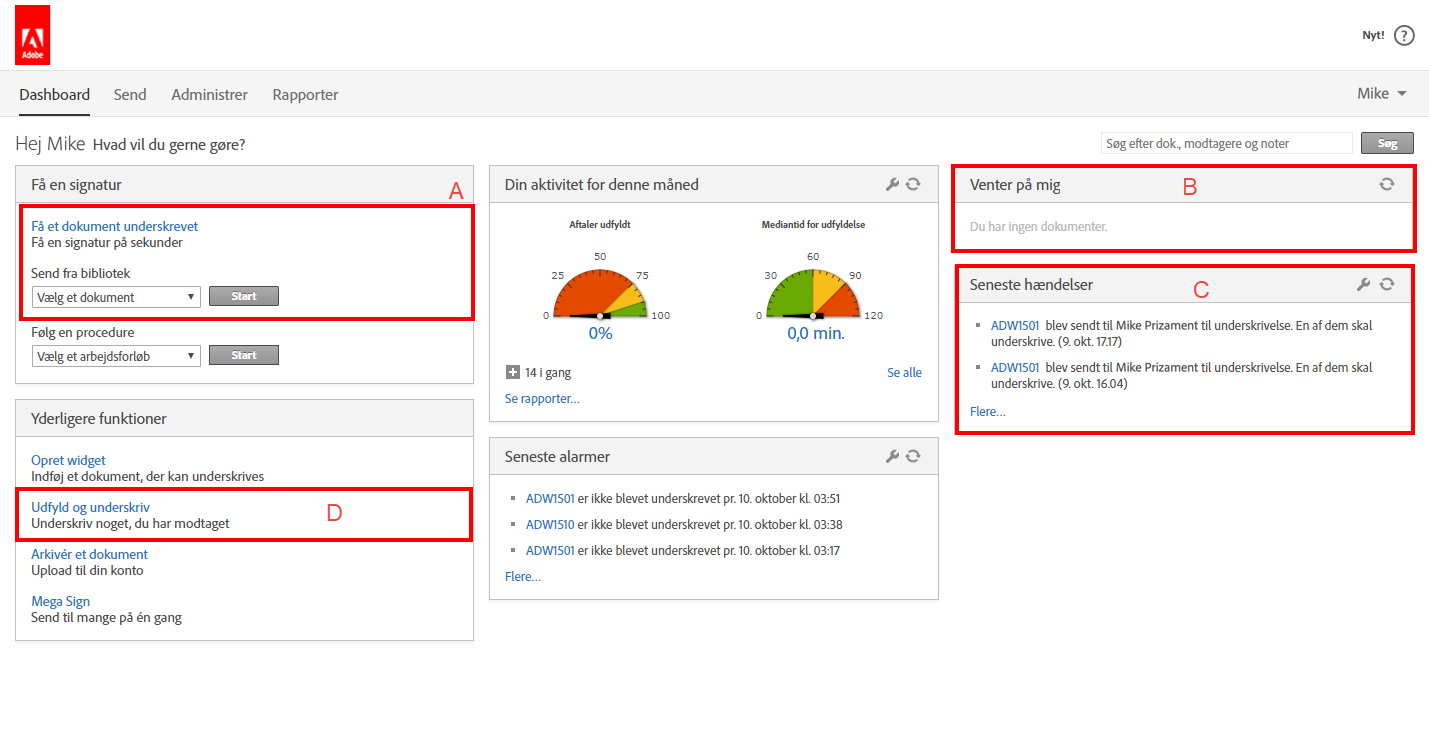Refresh the Seneste alarmer panel
This screenshot has width=1429, height=752.
pos(913,456)
